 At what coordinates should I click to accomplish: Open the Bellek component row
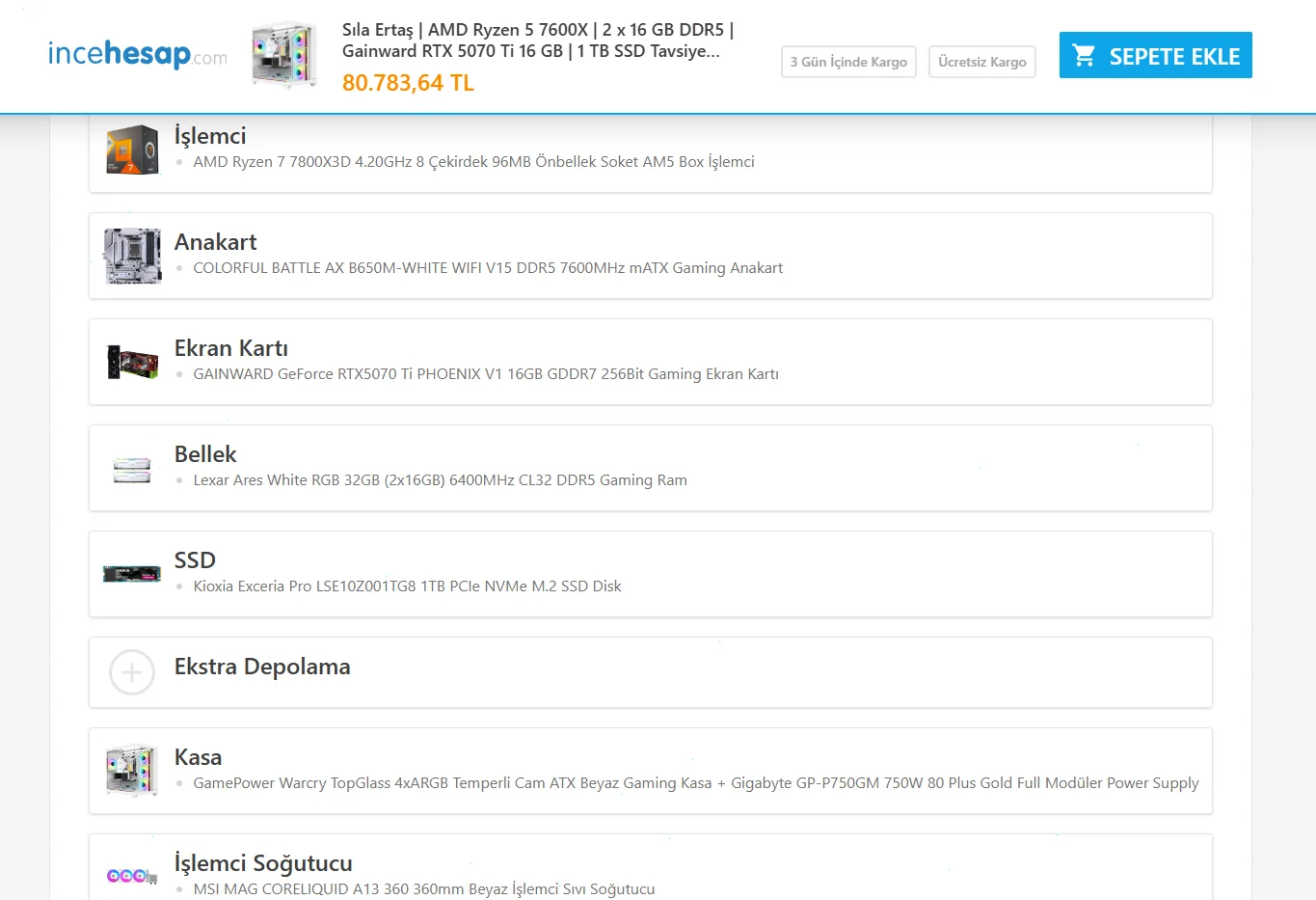coord(650,468)
